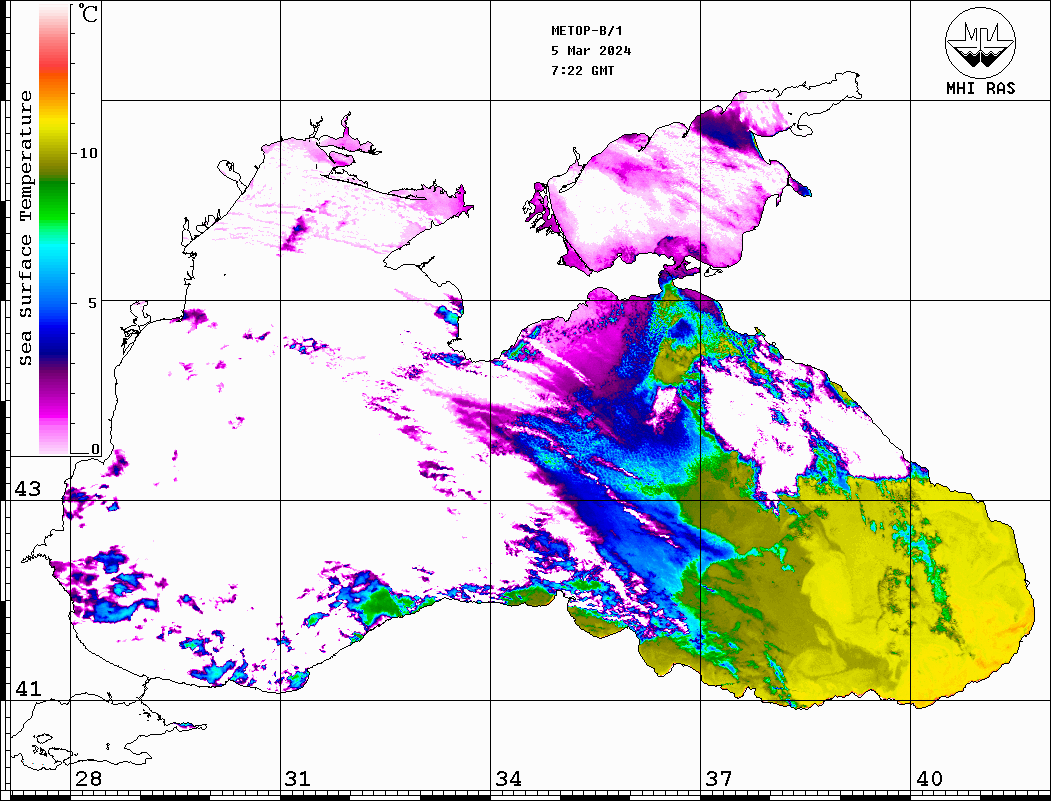This screenshot has width=1051, height=801.
Task: Click the '10' tick on the scale
Action: click(88, 153)
